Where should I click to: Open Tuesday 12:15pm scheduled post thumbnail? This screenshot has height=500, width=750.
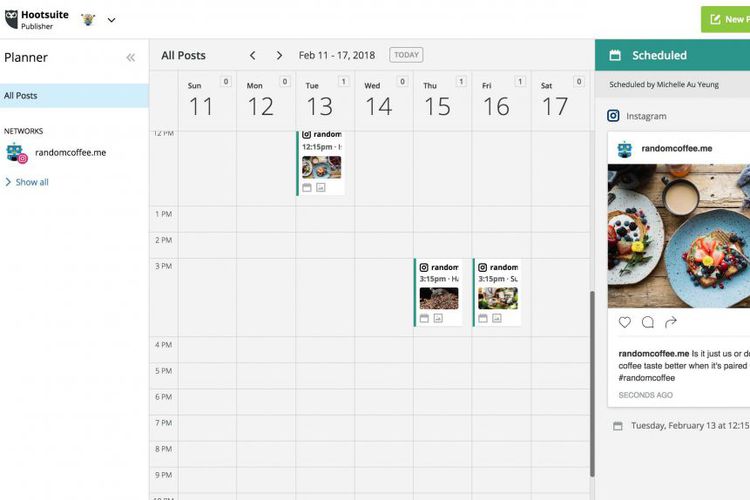click(x=321, y=167)
